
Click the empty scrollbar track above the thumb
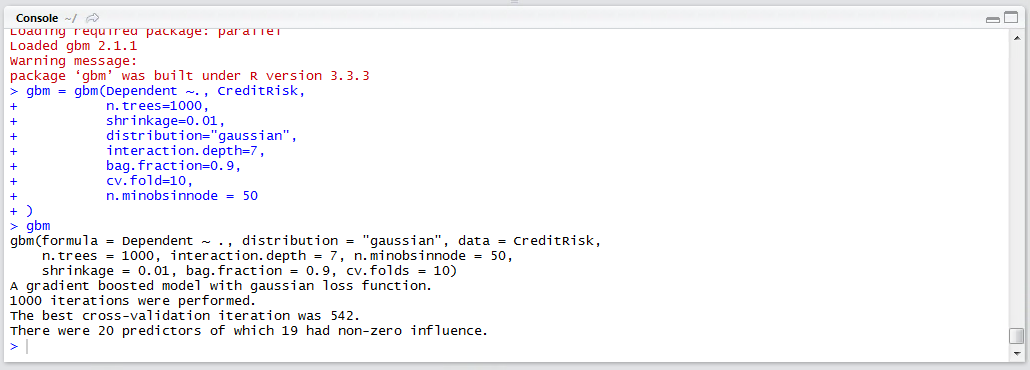pyautogui.click(x=1016, y=184)
